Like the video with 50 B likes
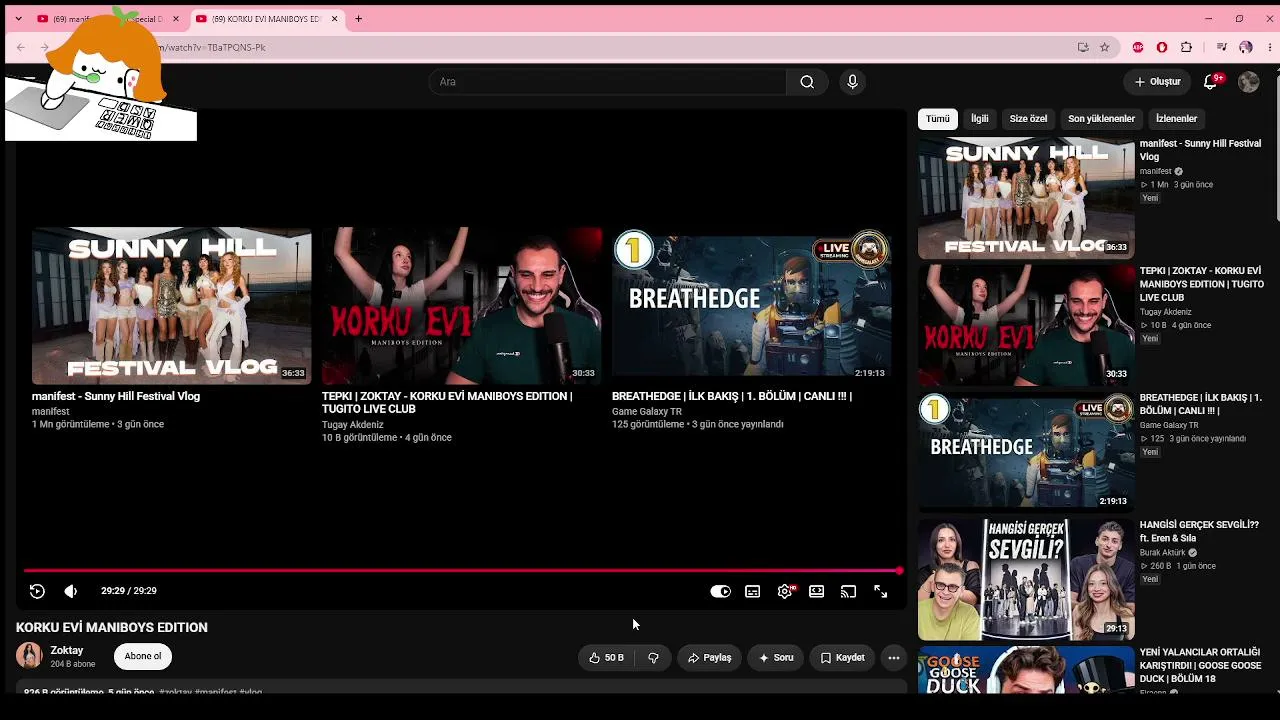This screenshot has width=1280, height=720. [x=606, y=657]
